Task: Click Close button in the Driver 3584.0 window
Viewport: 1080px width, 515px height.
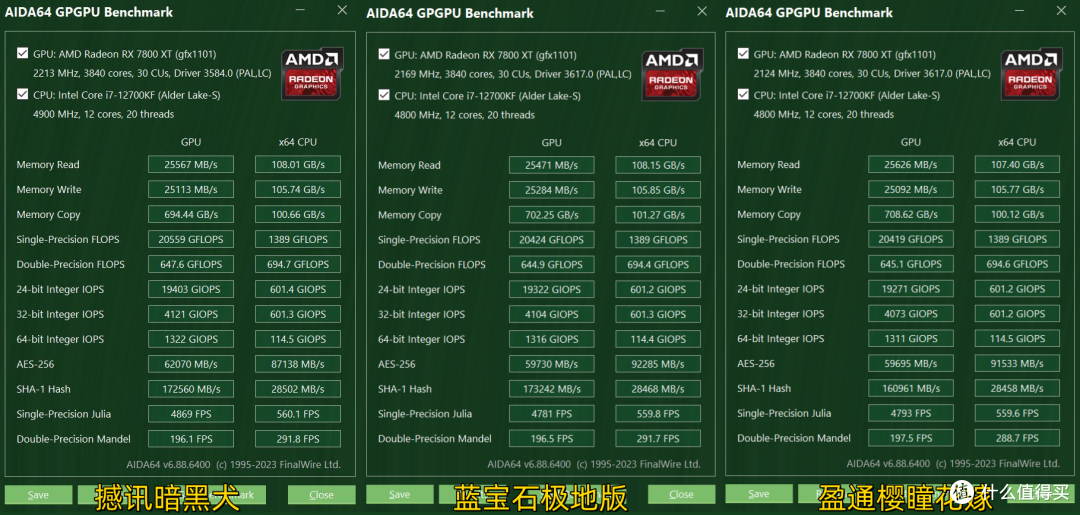Action: click(322, 494)
